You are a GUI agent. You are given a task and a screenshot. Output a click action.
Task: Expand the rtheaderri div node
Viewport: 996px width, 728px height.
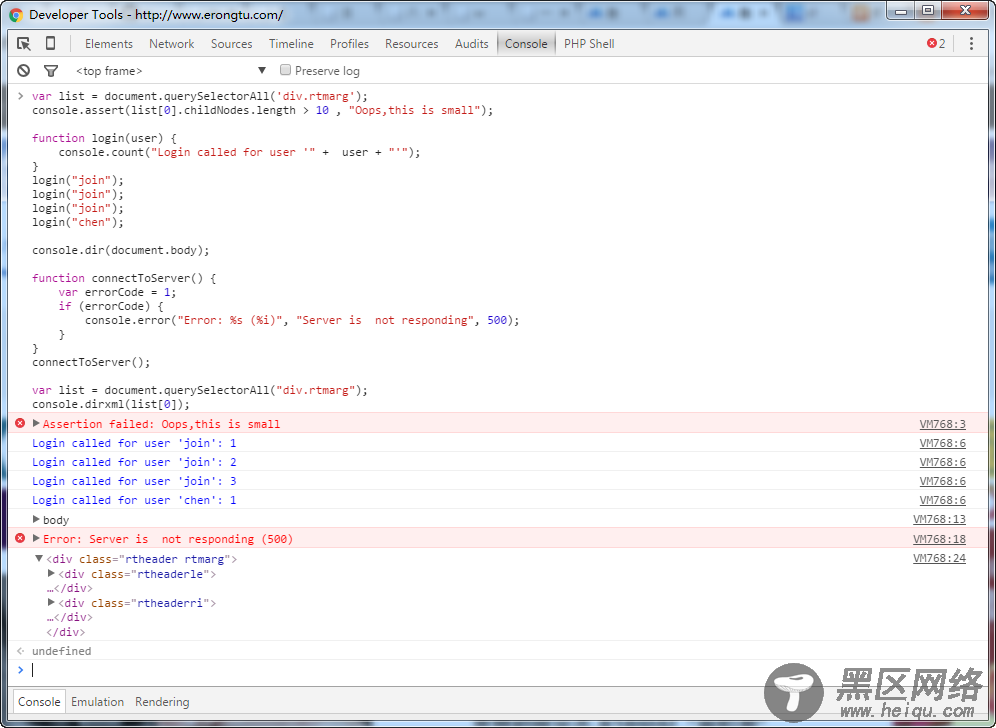click(x=51, y=602)
